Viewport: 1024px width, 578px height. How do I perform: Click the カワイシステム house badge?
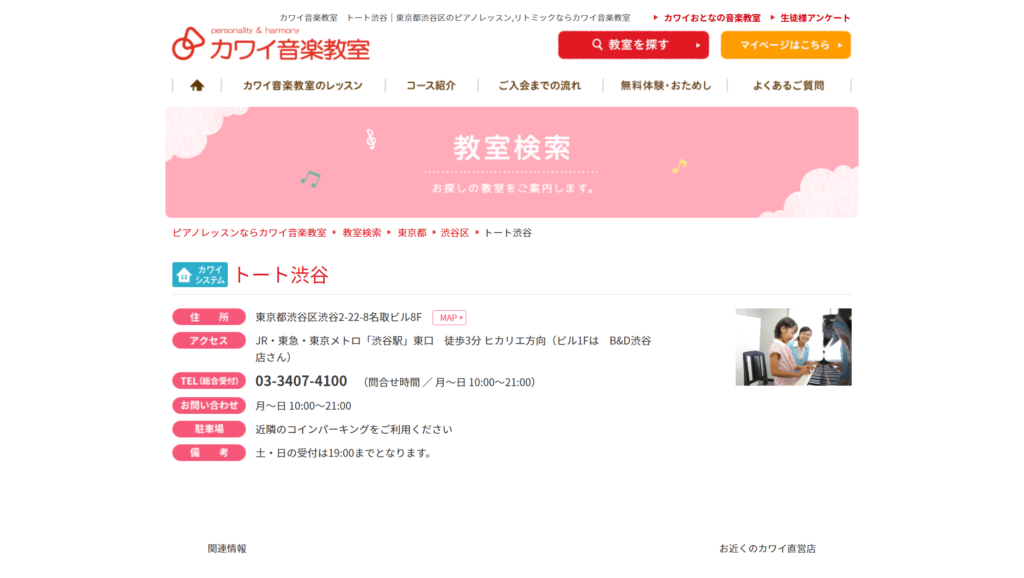coord(200,275)
